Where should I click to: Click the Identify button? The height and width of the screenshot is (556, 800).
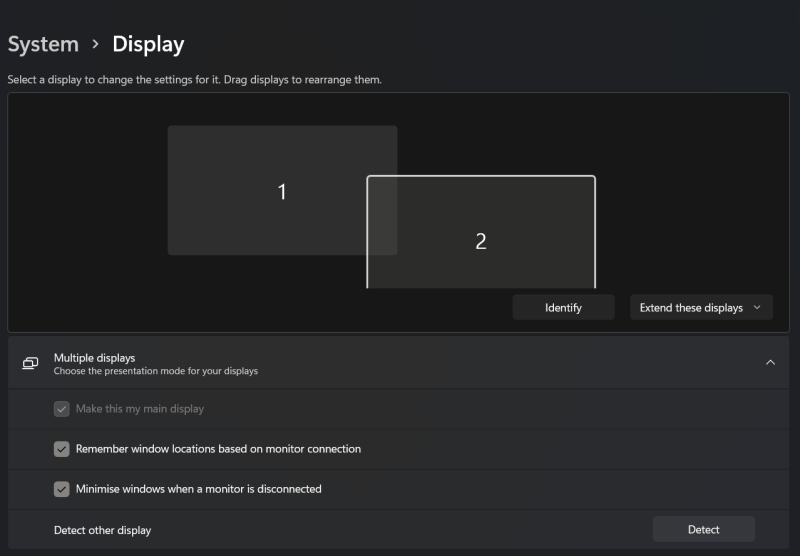click(563, 308)
